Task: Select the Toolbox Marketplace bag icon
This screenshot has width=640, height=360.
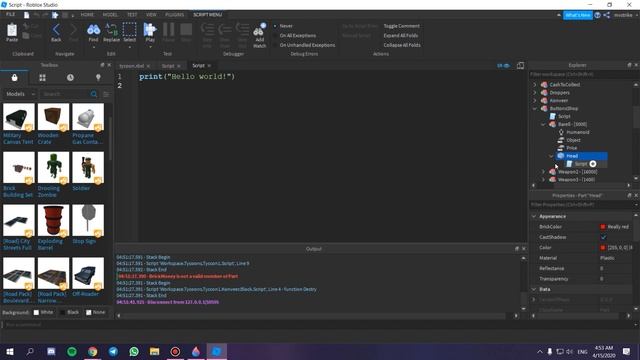Action: click(x=14, y=78)
